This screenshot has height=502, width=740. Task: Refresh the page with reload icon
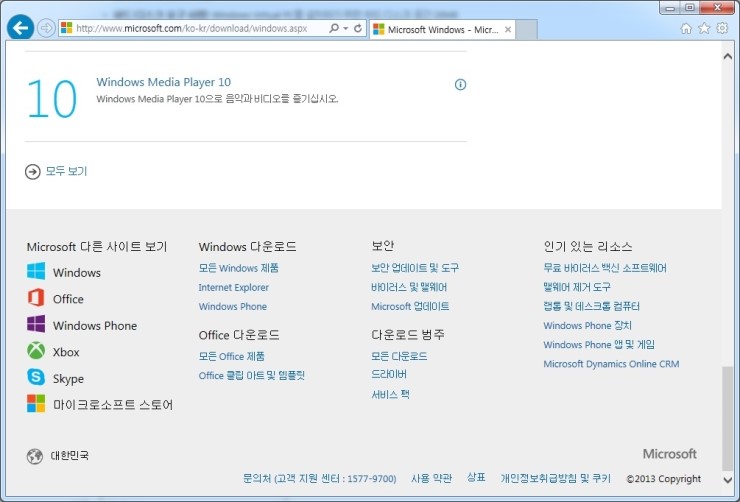click(358, 28)
